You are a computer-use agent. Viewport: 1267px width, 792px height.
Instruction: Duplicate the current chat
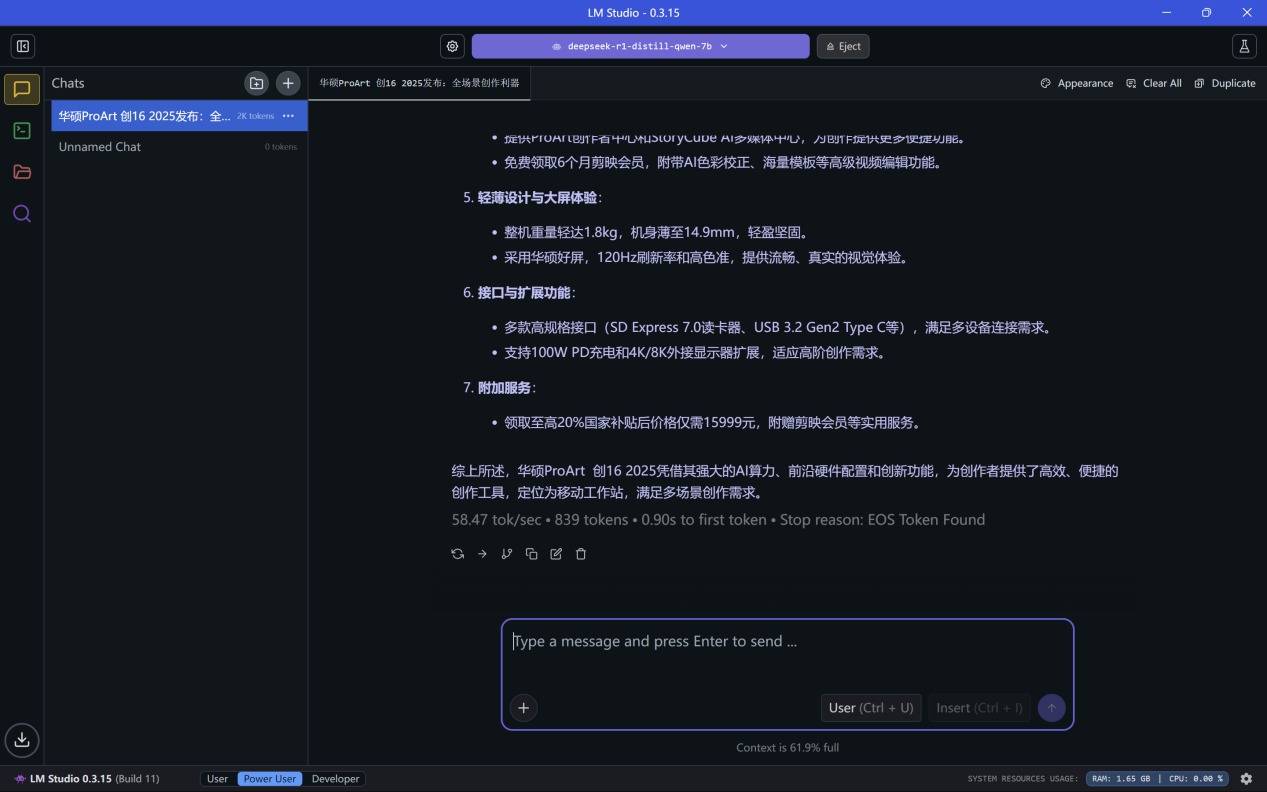click(1225, 83)
